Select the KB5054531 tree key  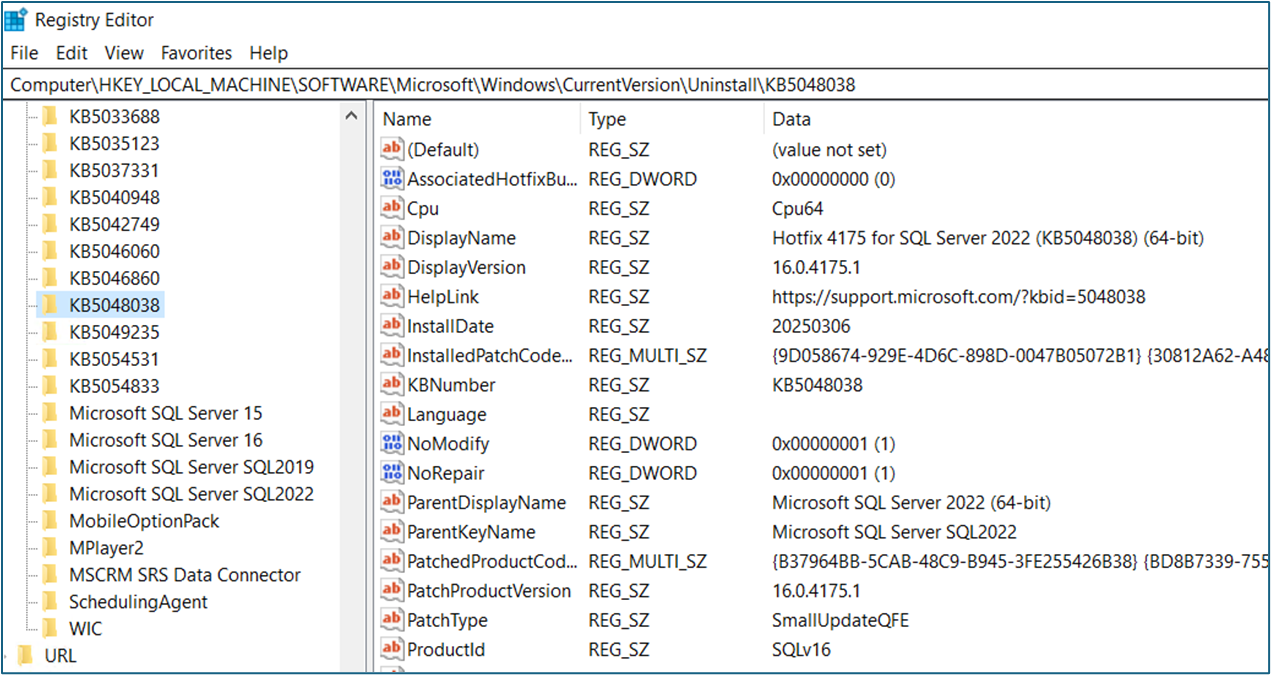114,359
